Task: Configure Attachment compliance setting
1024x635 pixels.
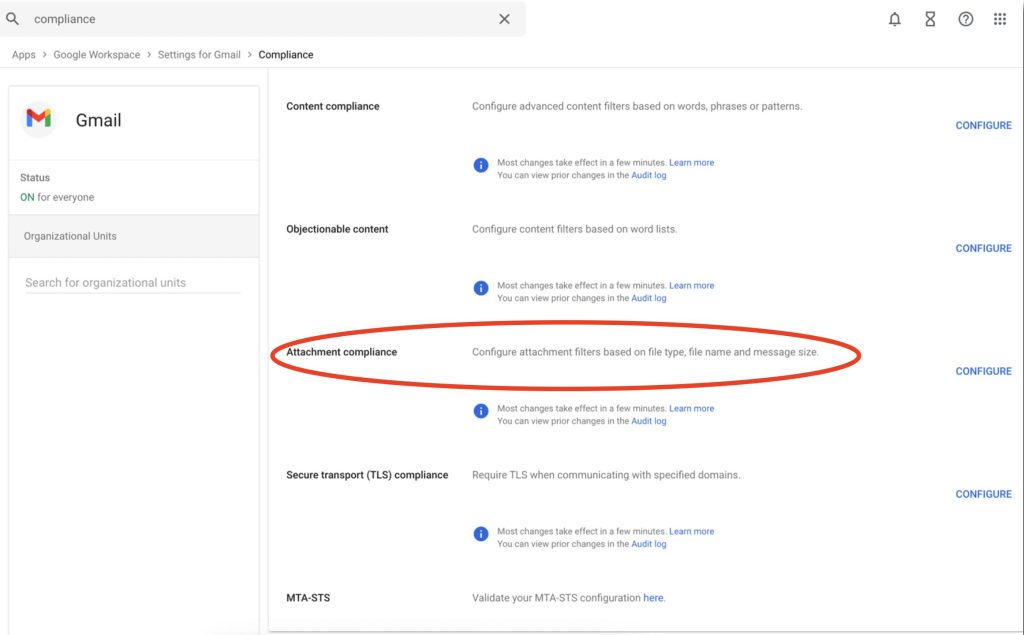Action: click(983, 371)
